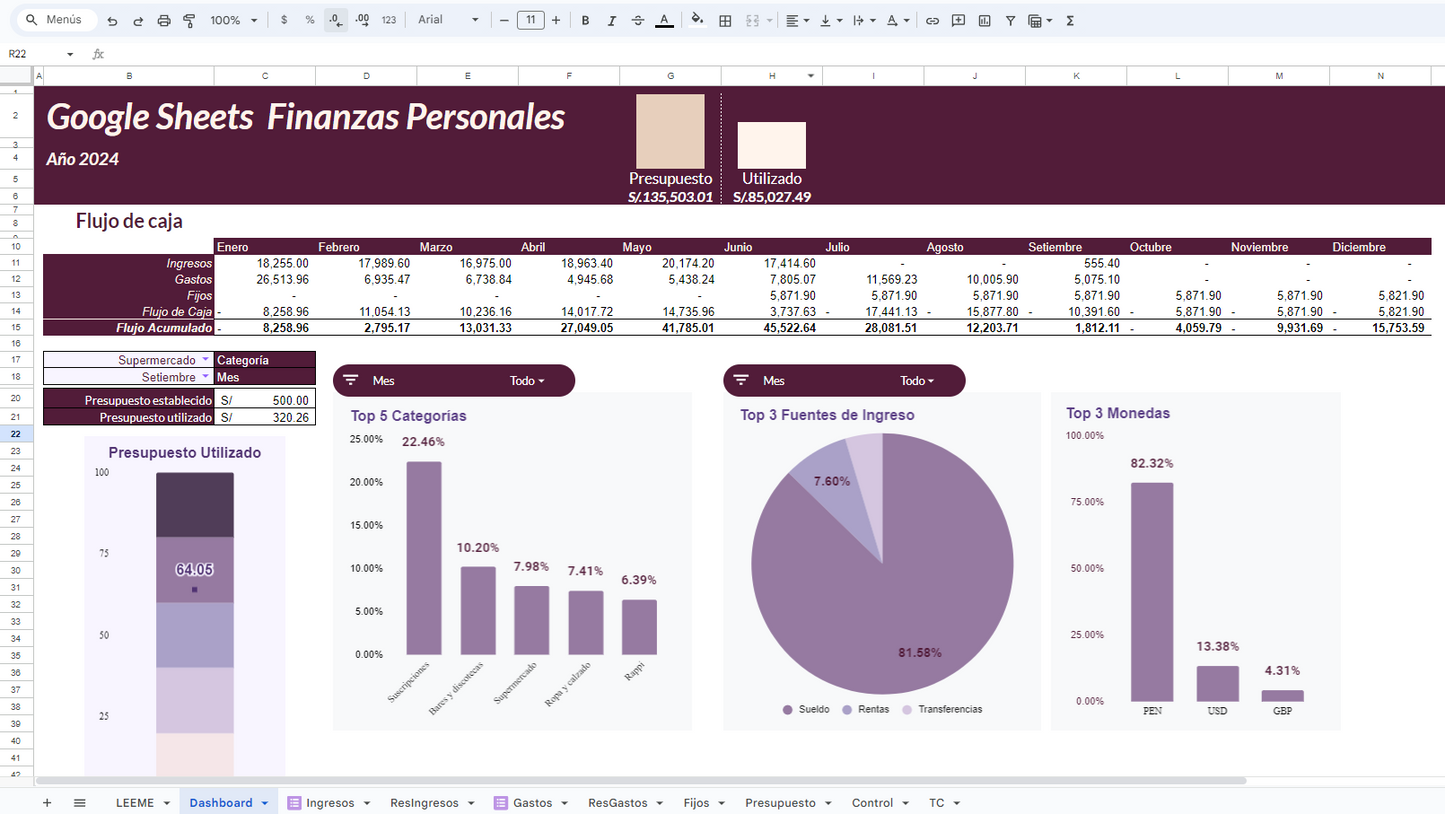Toggle bold formatting
1445x814 pixels.
click(585, 20)
